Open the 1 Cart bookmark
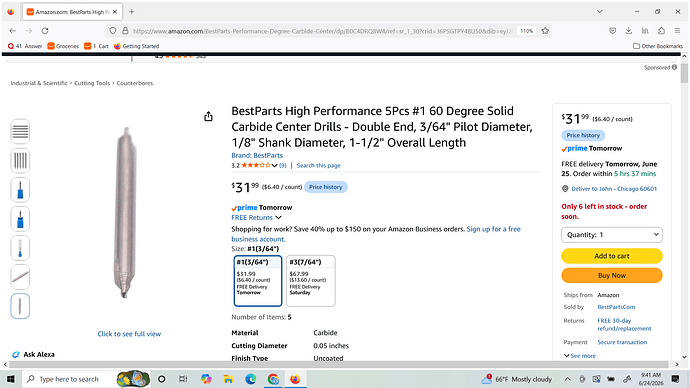 [96, 46]
